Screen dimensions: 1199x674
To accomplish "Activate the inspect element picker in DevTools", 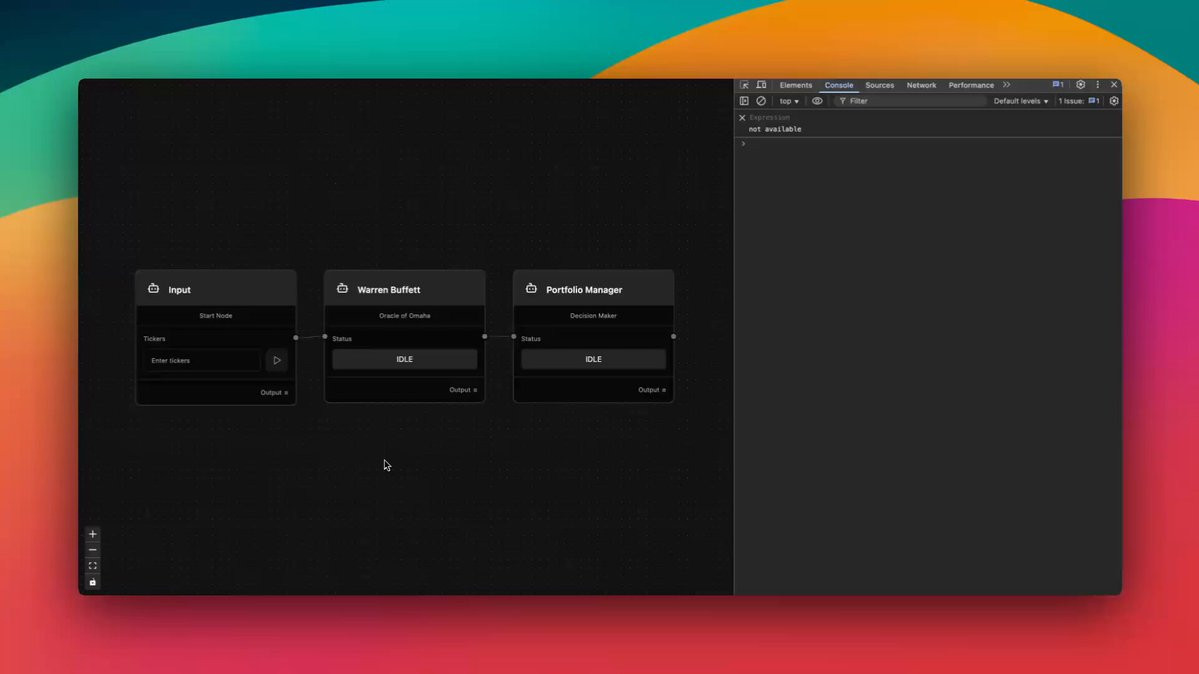I will click(x=744, y=85).
